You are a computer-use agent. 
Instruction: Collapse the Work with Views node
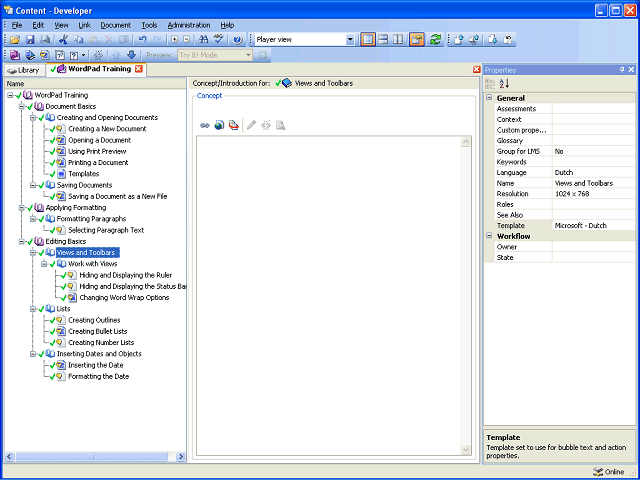(44, 264)
